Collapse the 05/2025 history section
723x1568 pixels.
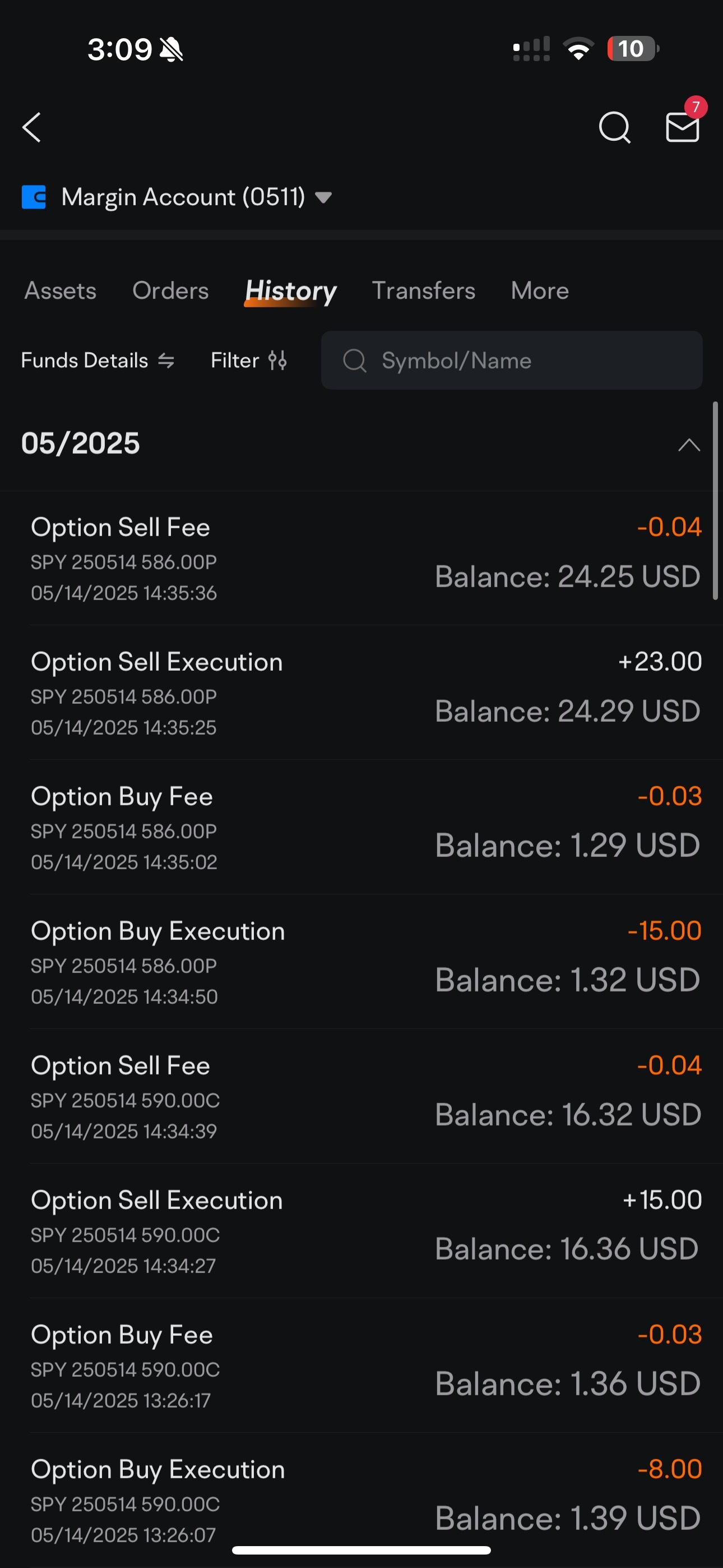(689, 444)
